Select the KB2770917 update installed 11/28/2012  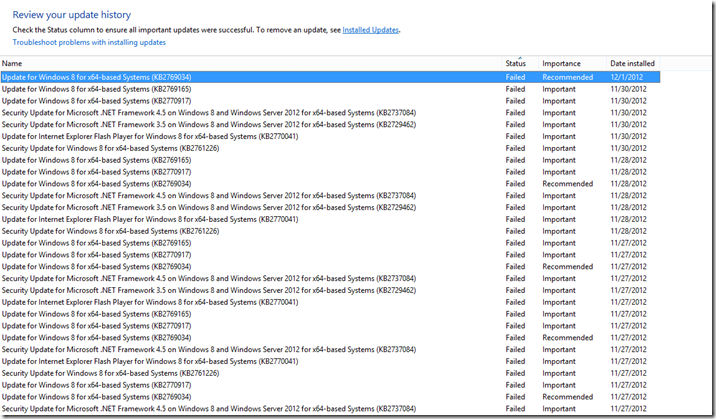pyautogui.click(x=330, y=172)
